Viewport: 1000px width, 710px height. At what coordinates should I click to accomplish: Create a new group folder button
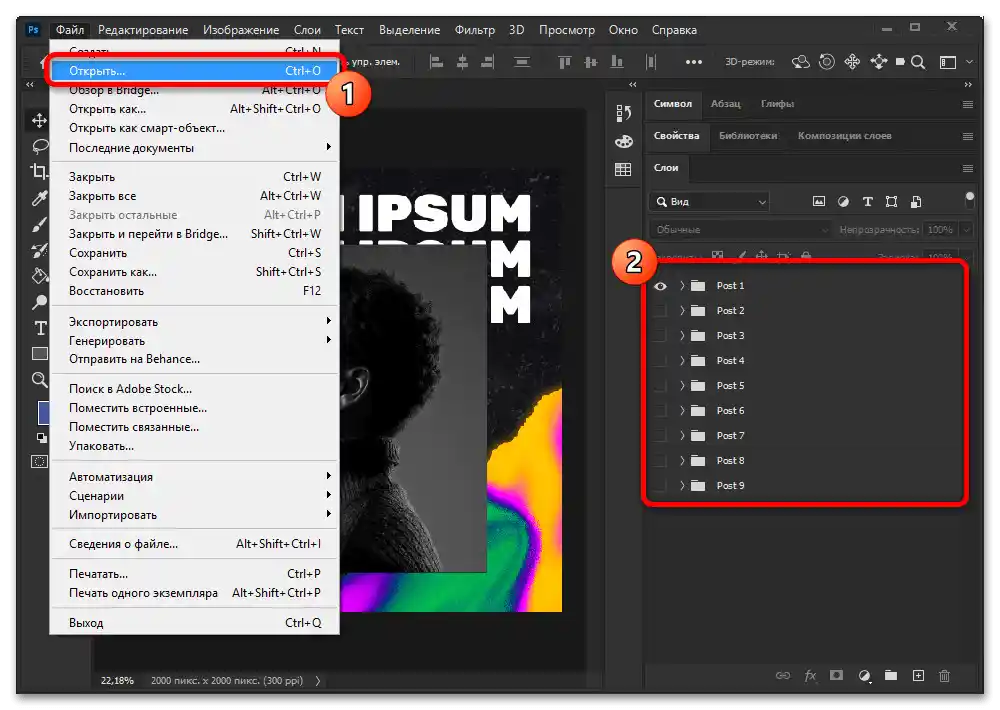pos(891,676)
